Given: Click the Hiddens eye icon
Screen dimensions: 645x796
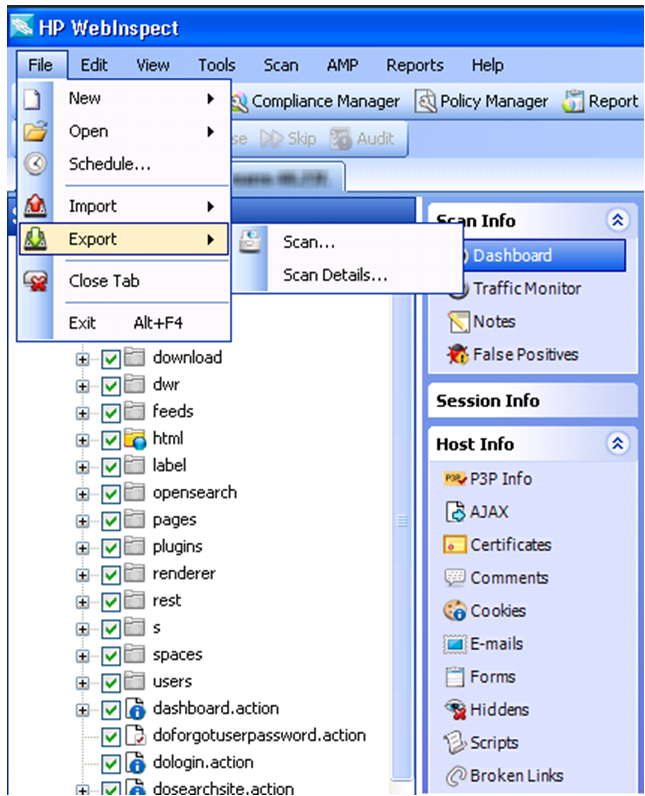Looking at the screenshot, I should coord(455,710).
